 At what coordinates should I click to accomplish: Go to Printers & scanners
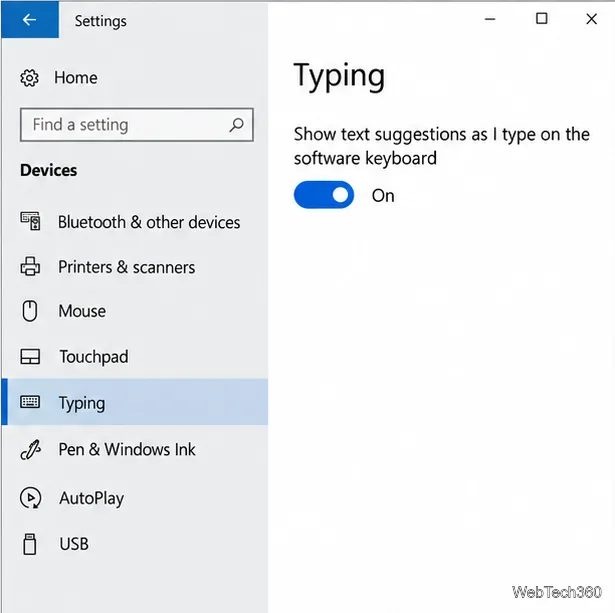(127, 267)
